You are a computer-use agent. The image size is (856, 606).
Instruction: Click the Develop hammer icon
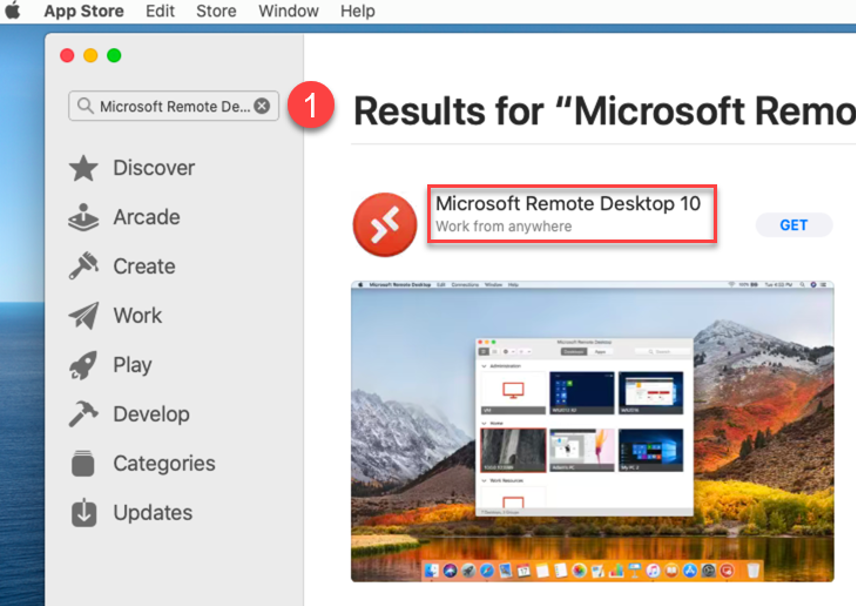coord(84,414)
